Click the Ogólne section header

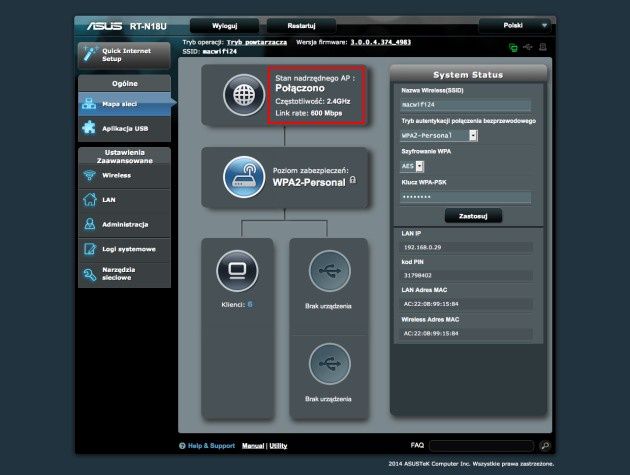coord(125,84)
